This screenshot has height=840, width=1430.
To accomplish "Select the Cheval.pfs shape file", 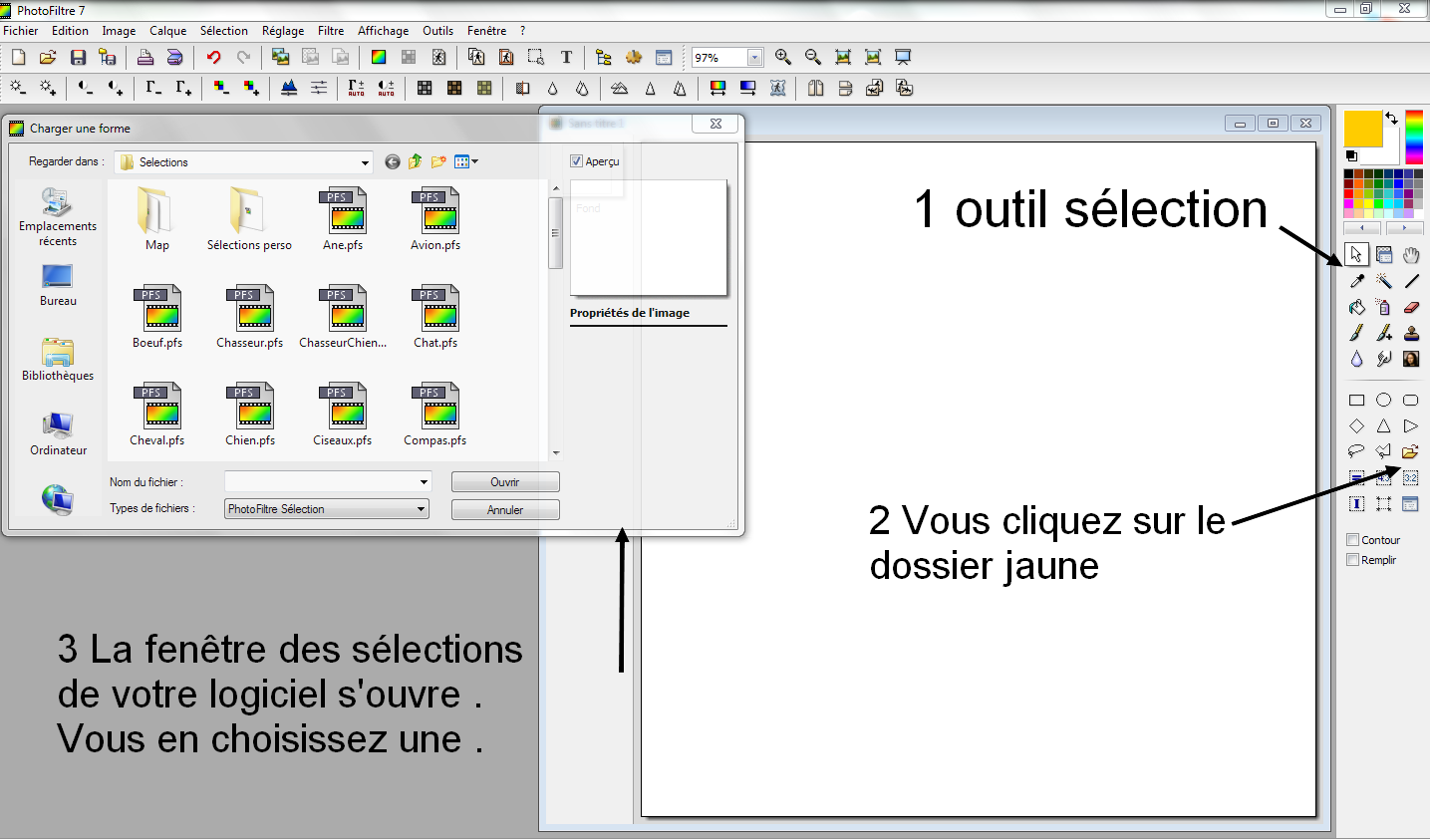I will [x=157, y=415].
